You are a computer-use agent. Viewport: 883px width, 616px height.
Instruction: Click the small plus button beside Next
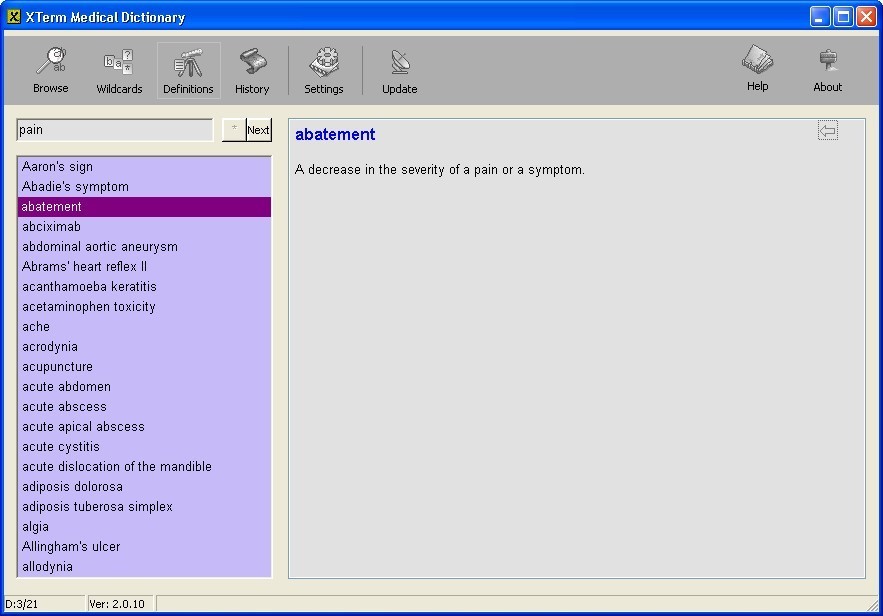pyautogui.click(x=233, y=129)
